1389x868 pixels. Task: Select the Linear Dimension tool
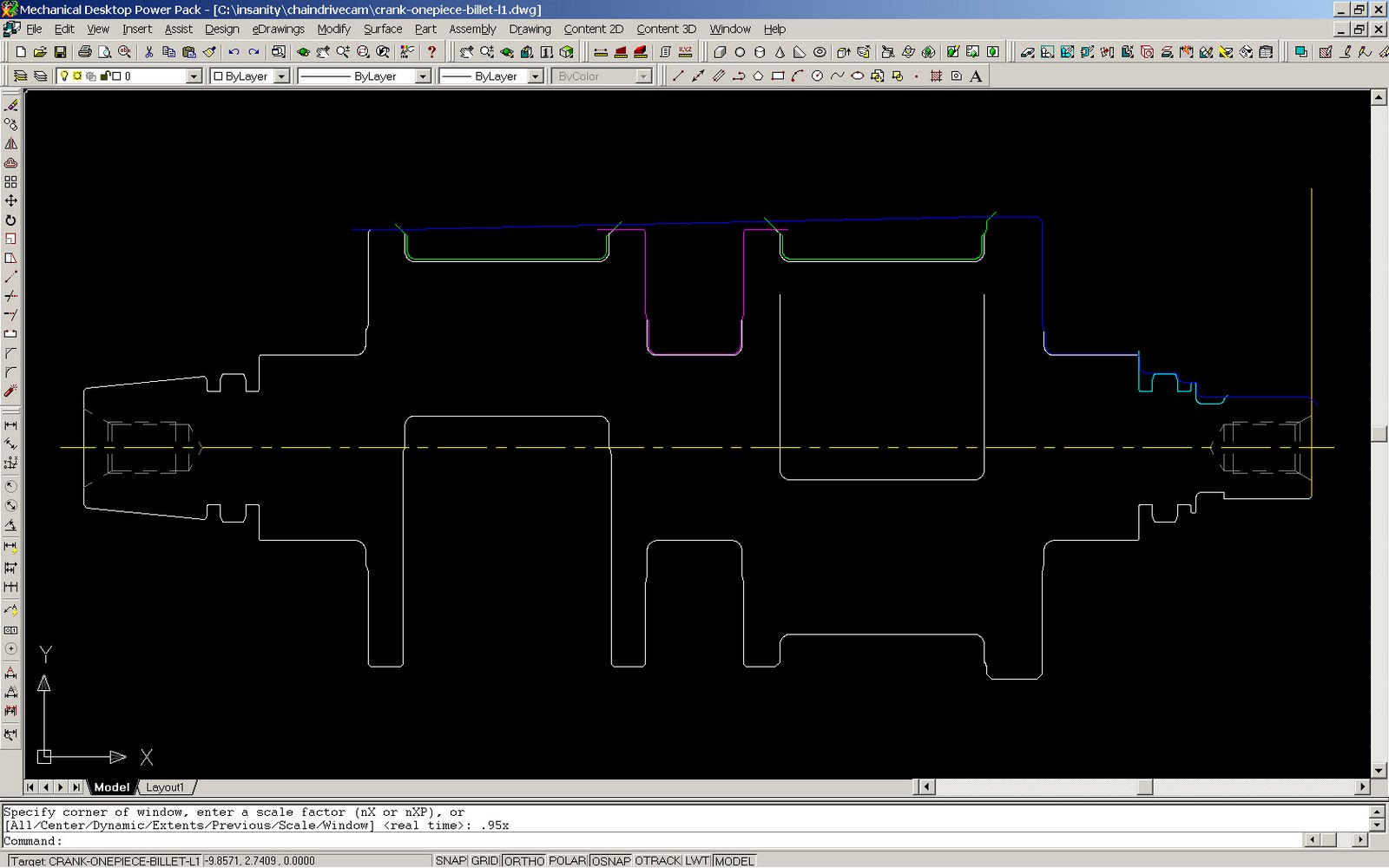click(x=10, y=425)
